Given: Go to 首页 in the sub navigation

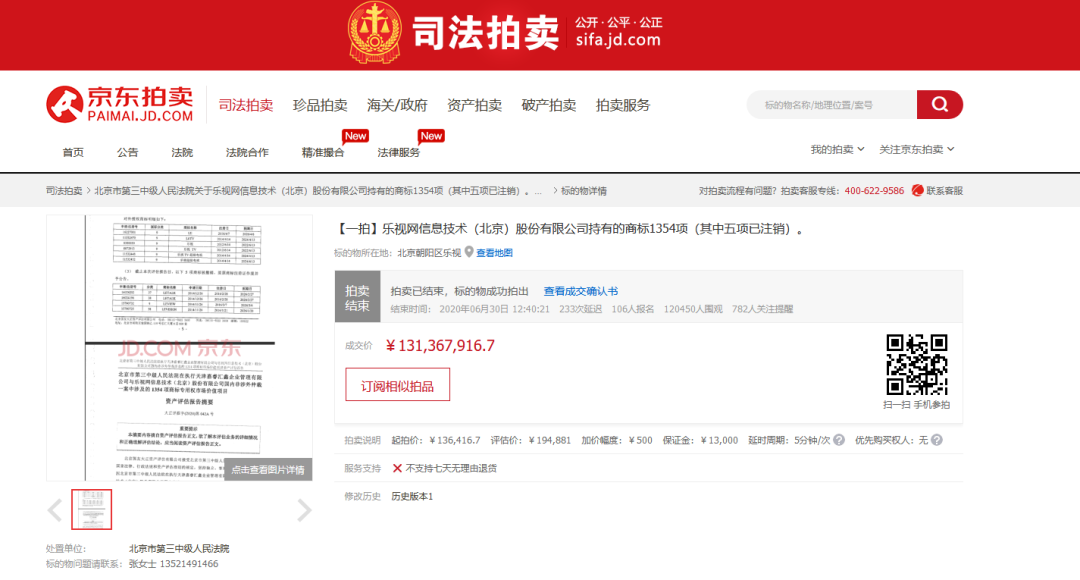Looking at the screenshot, I should click(x=73, y=152).
